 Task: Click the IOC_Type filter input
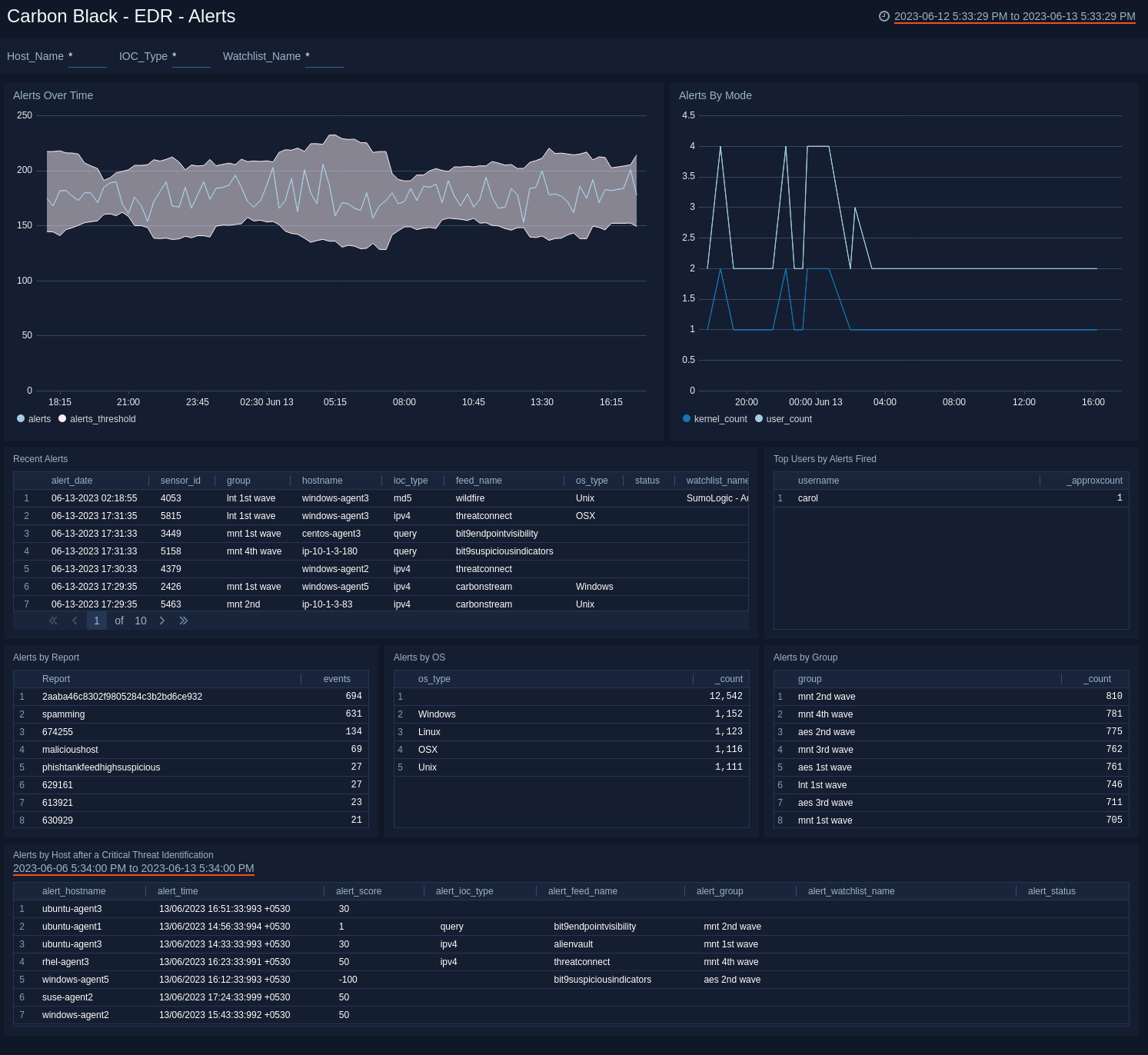pos(191,60)
